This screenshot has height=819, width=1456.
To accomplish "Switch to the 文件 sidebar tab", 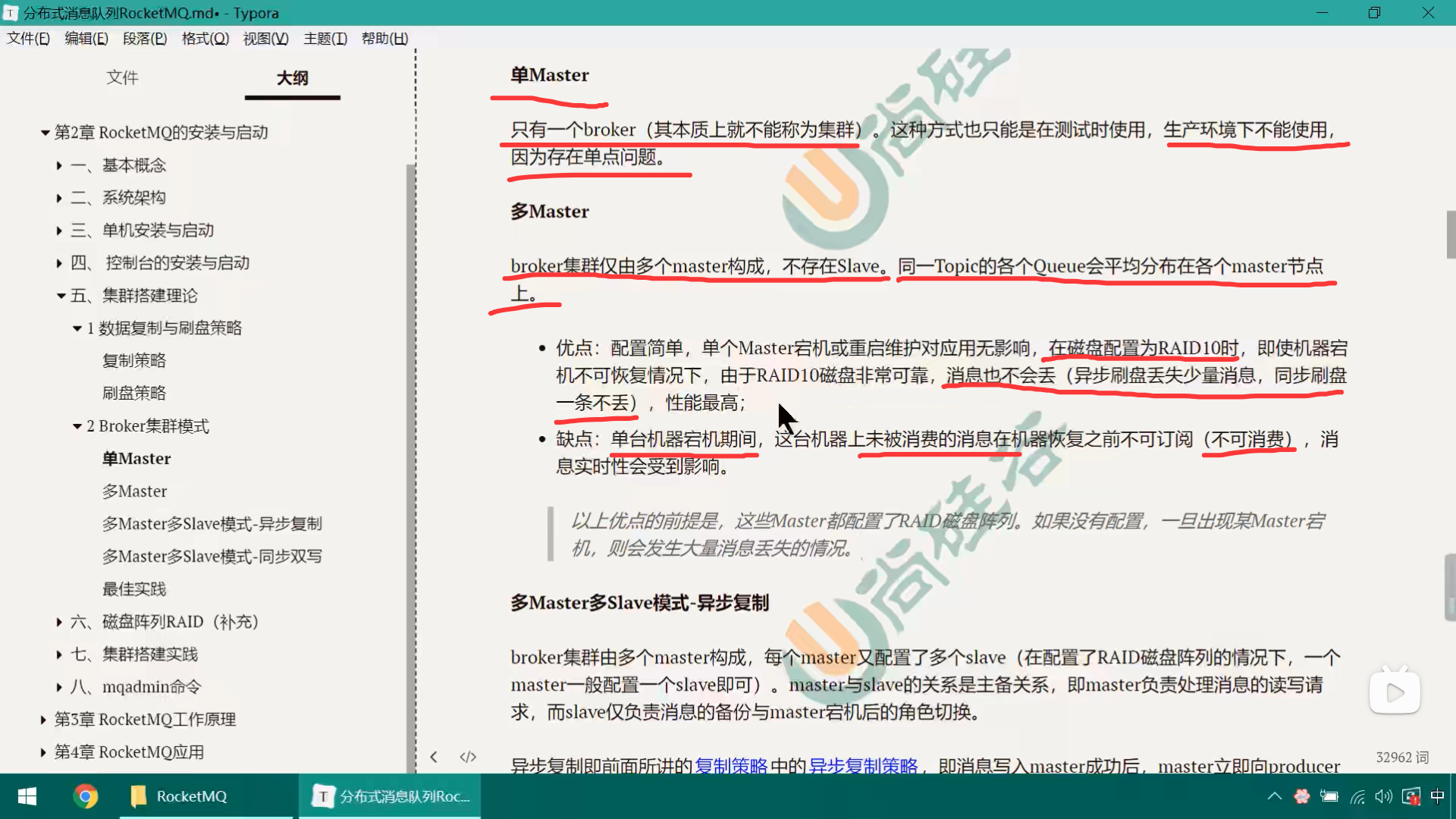I will point(122,77).
